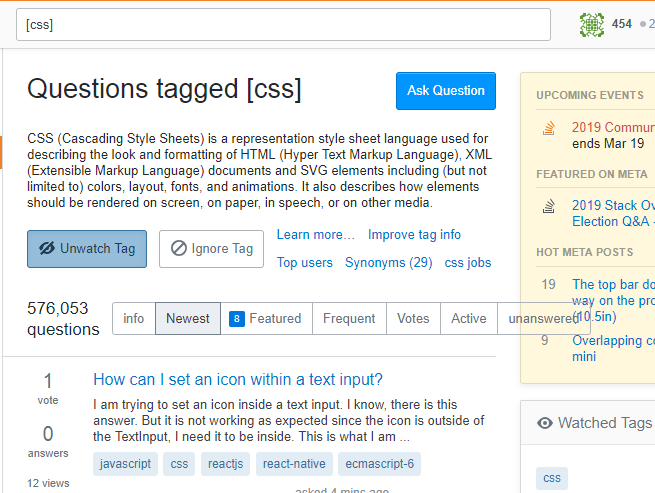Select the Frequent tab
655x493 pixels.
[x=349, y=319]
